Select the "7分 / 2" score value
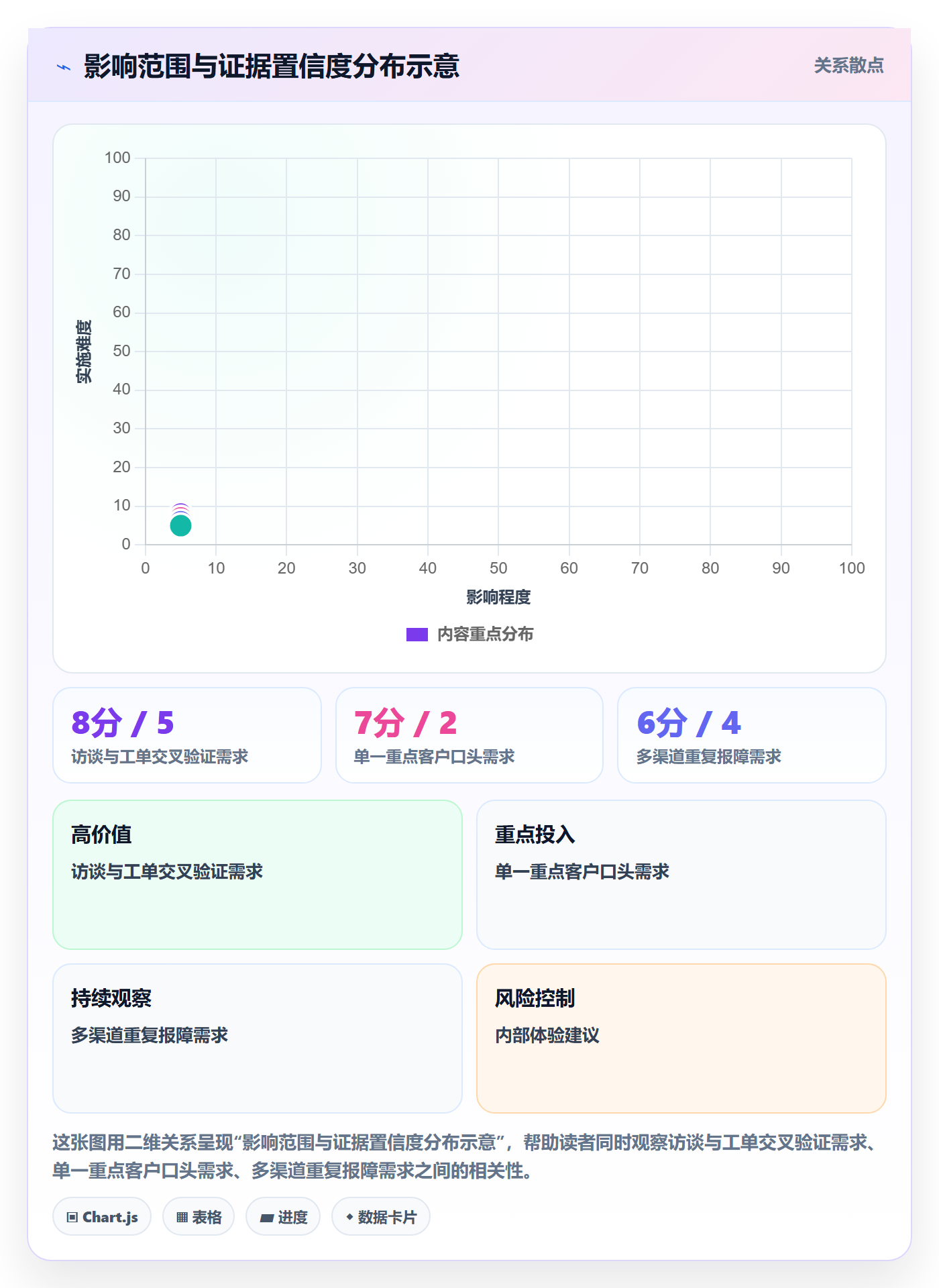Image resolution: width=939 pixels, height=1288 pixels. tap(405, 722)
